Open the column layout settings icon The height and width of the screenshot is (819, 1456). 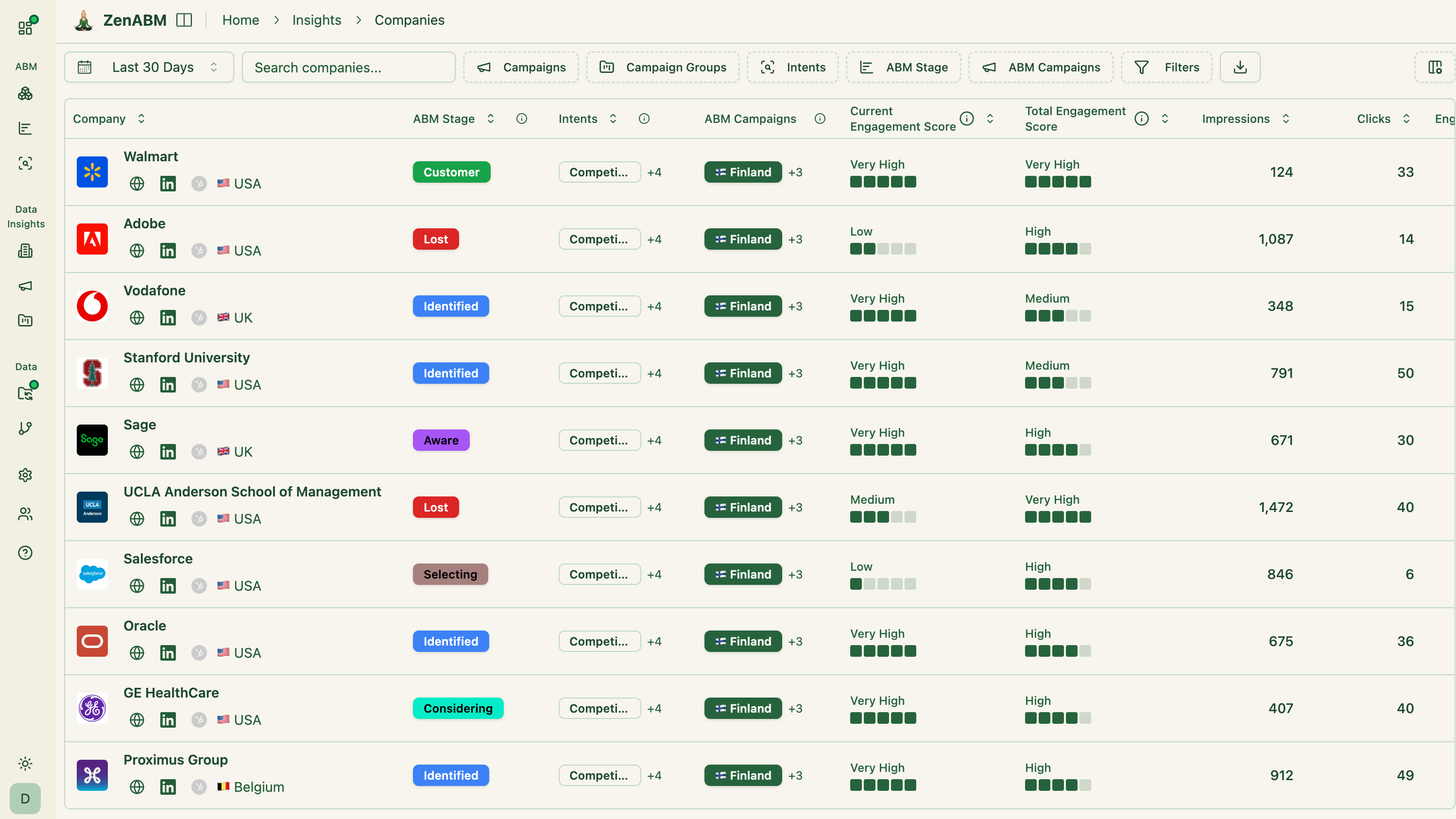coord(1435,67)
